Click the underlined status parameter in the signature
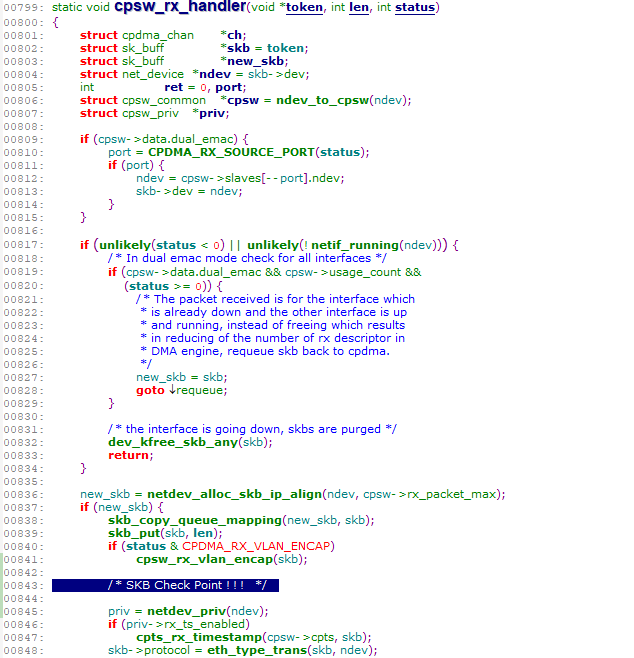The image size is (634, 658). [415, 8]
